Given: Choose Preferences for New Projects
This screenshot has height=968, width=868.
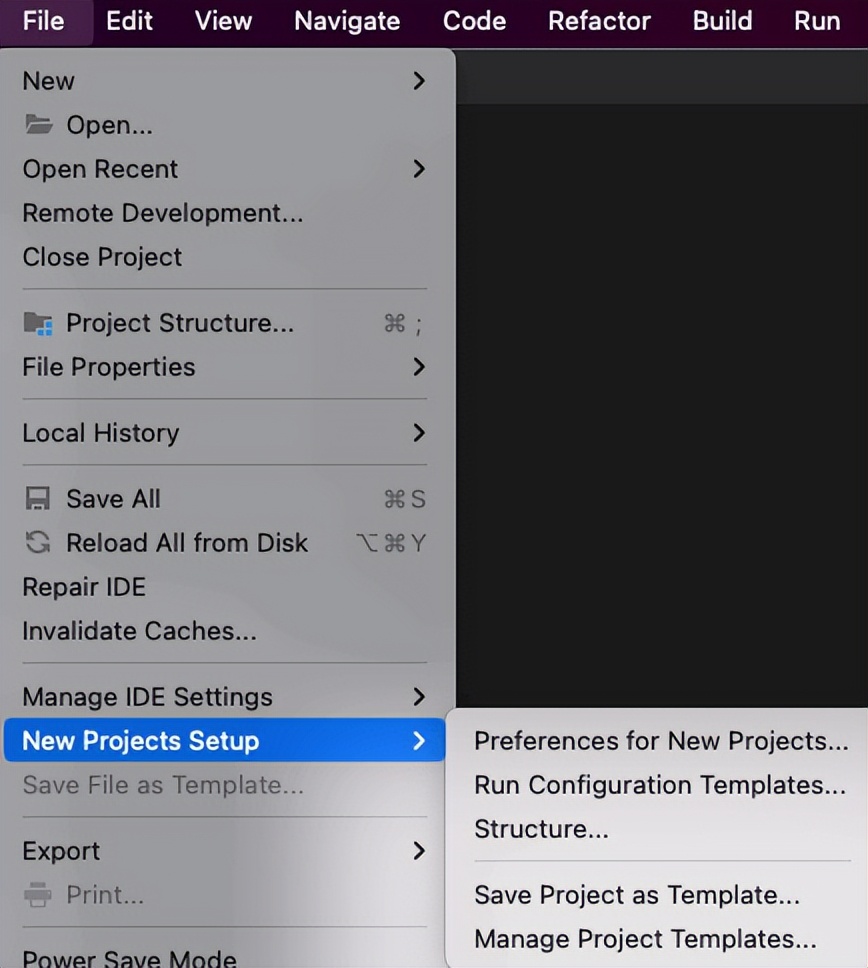Looking at the screenshot, I should pos(660,741).
